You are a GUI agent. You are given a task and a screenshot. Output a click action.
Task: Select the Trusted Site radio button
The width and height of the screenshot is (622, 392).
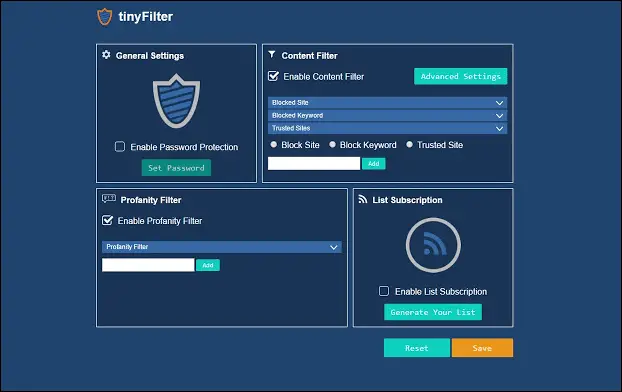(409, 145)
